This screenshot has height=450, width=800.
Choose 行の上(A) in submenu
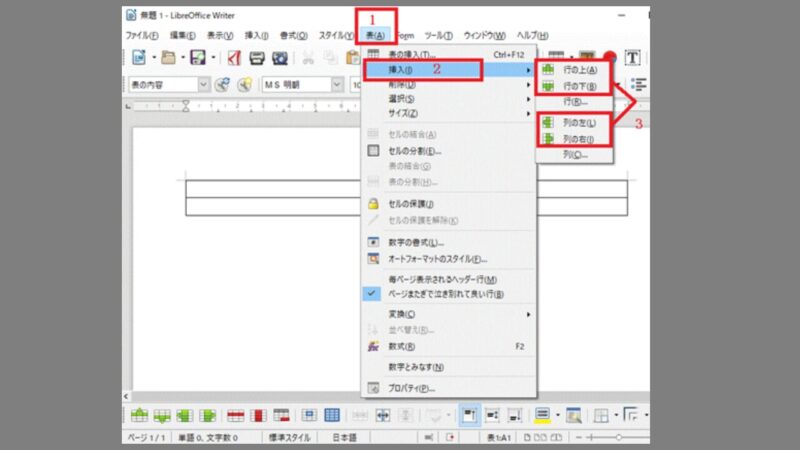574,70
